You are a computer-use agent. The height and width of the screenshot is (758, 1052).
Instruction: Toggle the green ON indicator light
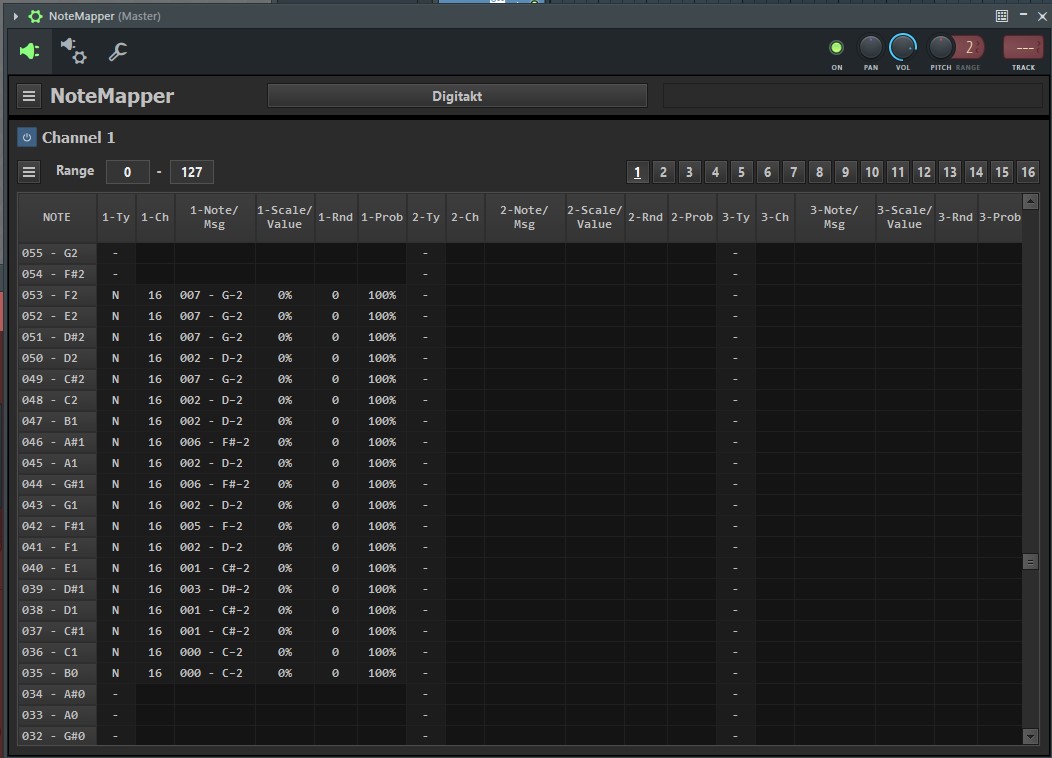[x=836, y=47]
